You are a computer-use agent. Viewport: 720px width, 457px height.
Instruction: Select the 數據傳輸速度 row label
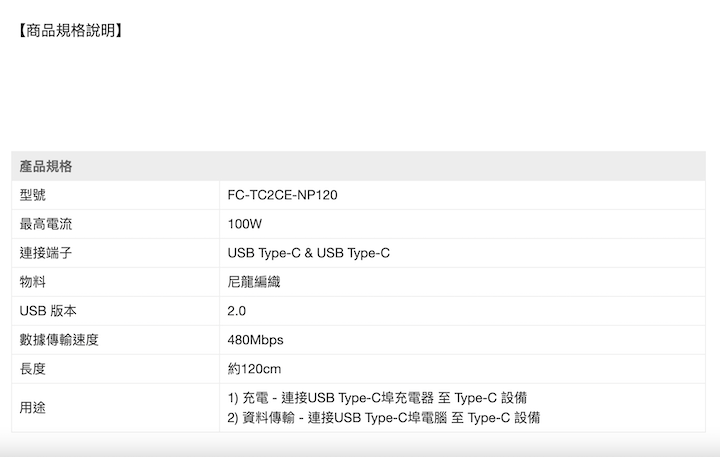59,340
